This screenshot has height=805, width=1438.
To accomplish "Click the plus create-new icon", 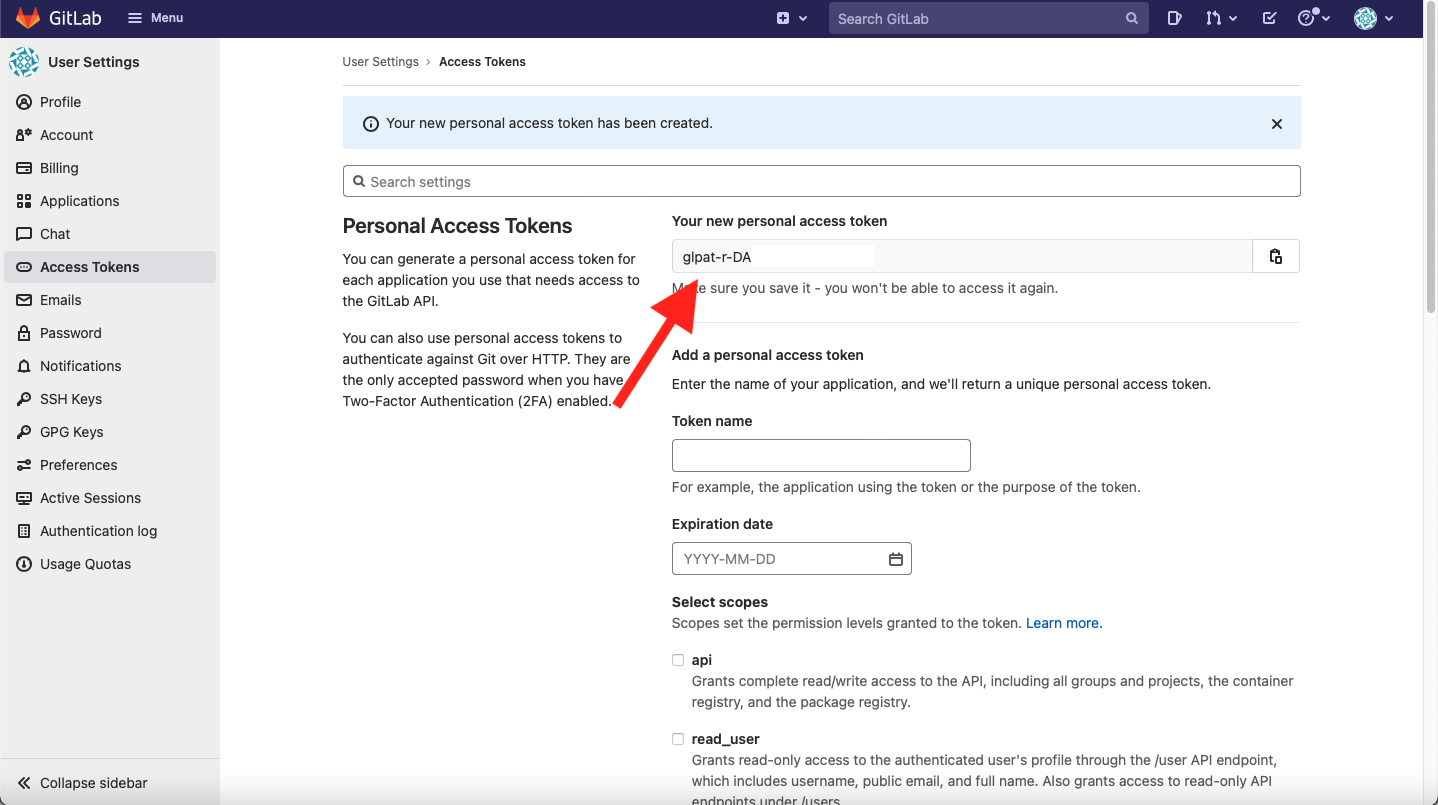I will point(783,18).
